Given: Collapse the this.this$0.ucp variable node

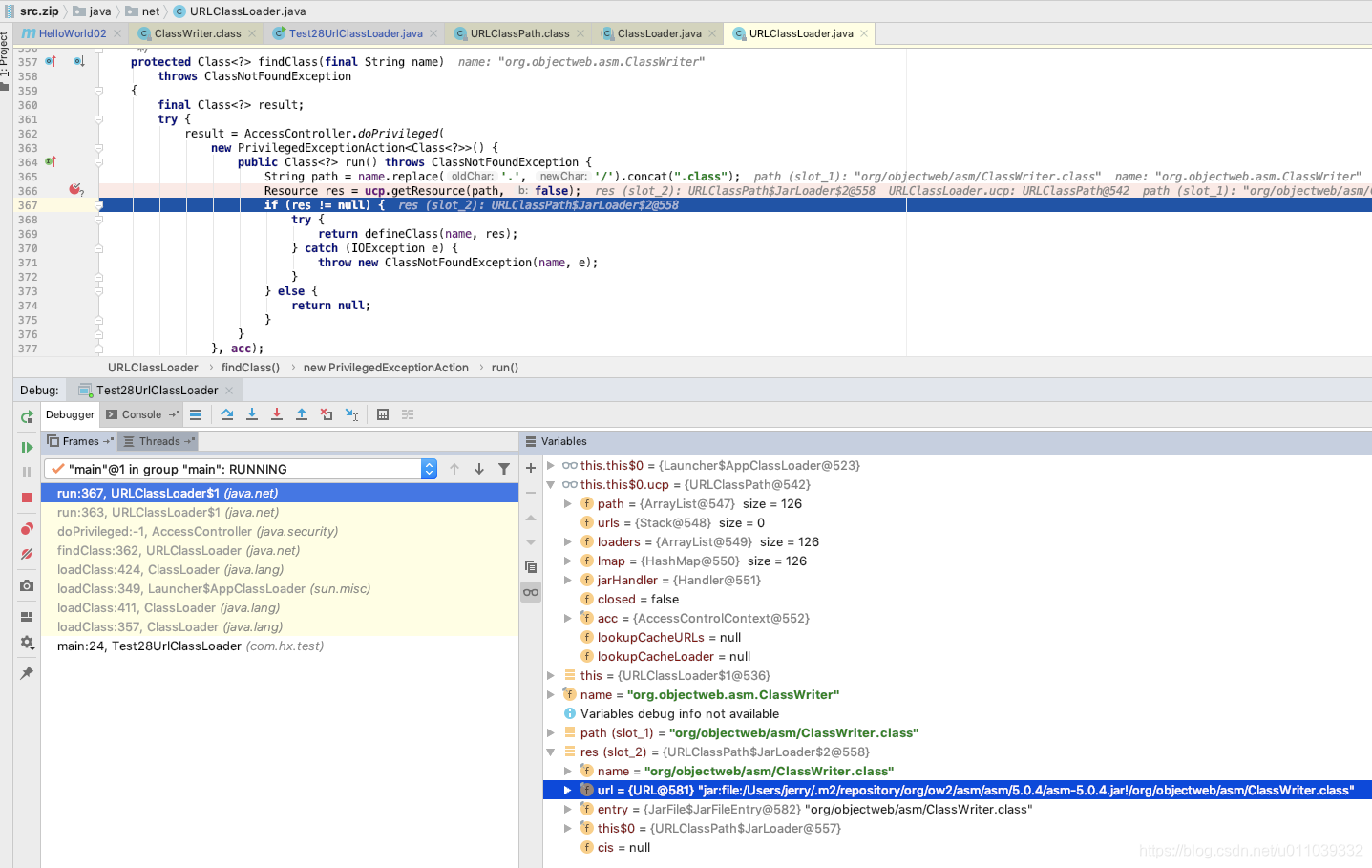Looking at the screenshot, I should point(552,484).
